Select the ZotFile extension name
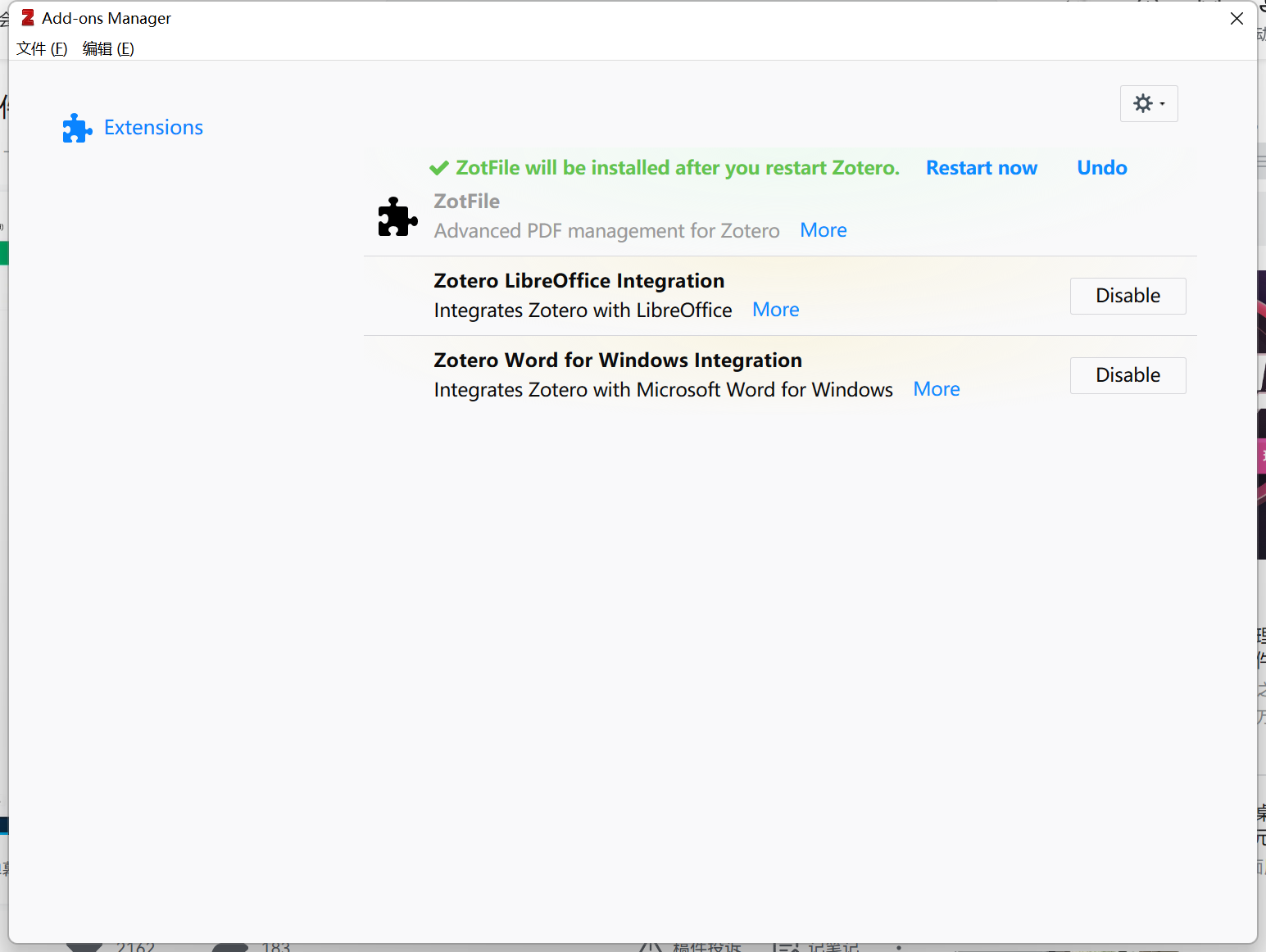1266x952 pixels. pos(467,202)
